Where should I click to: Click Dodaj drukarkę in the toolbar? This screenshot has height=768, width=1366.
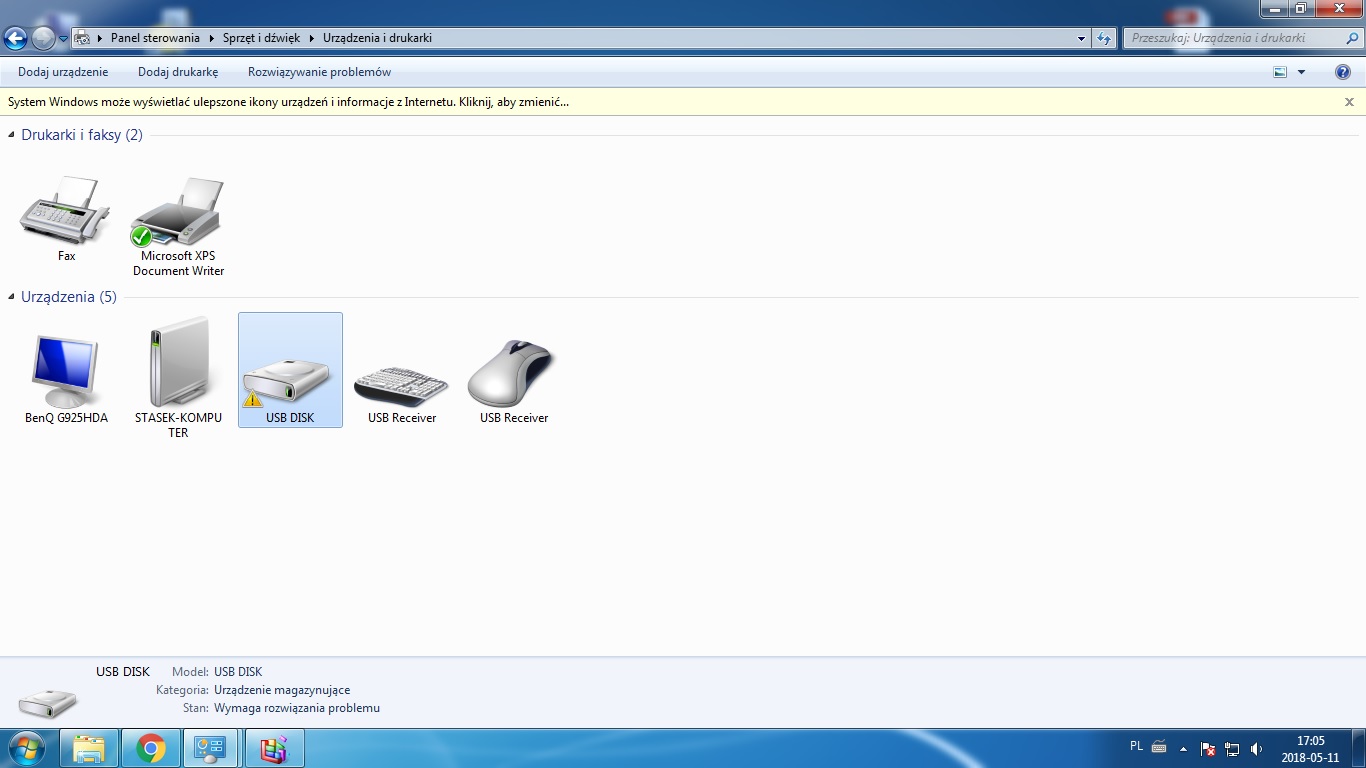tap(178, 72)
